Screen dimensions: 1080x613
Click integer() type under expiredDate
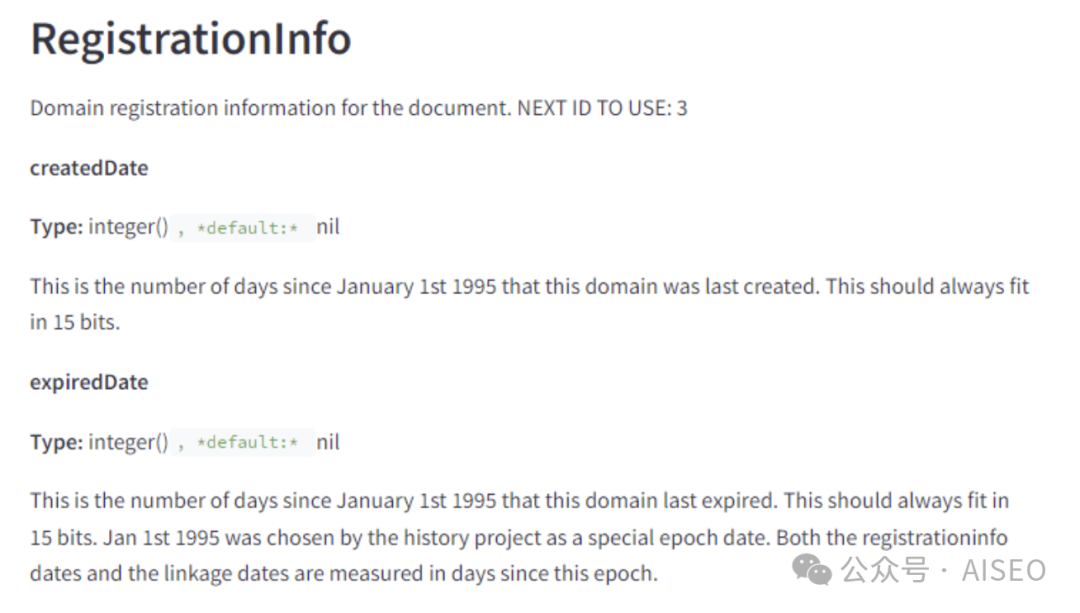pyautogui.click(x=128, y=442)
